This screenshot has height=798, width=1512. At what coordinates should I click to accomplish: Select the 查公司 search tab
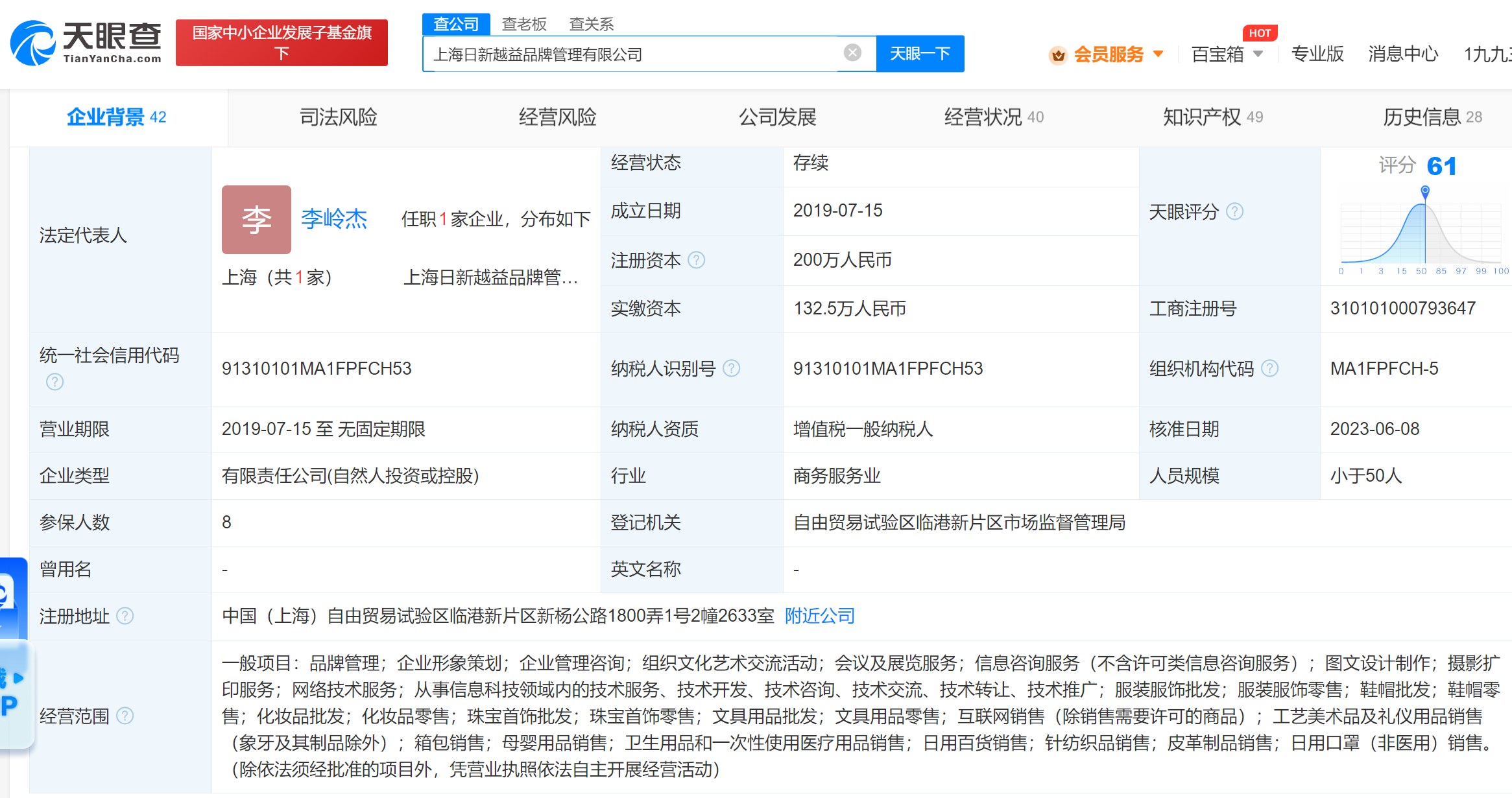coord(456,24)
